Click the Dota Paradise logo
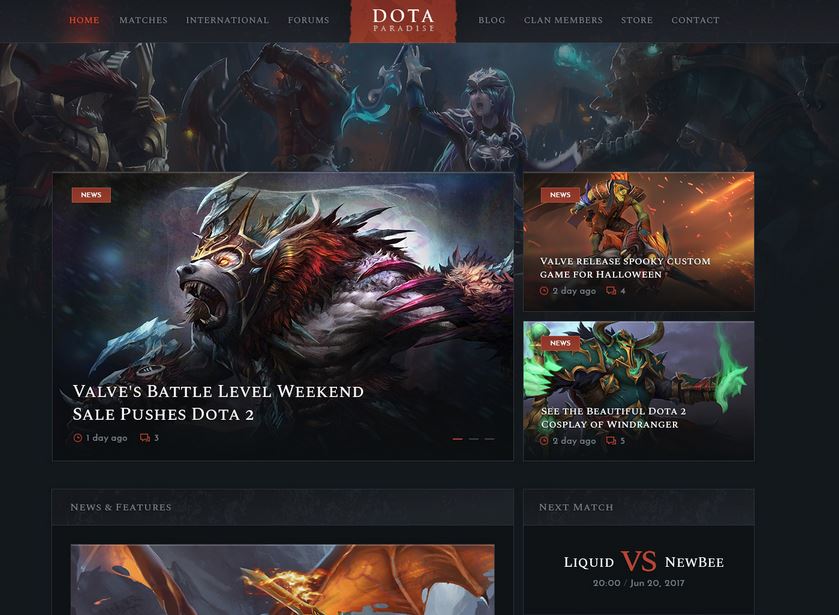This screenshot has width=839, height=615. pyautogui.click(x=403, y=20)
